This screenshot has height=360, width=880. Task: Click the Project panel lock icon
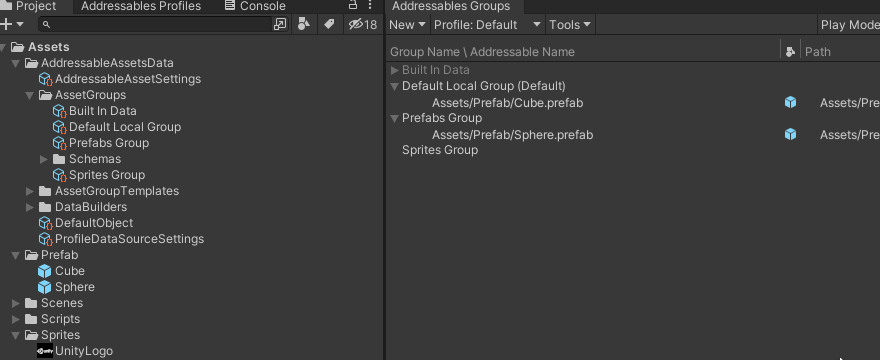coord(353,6)
